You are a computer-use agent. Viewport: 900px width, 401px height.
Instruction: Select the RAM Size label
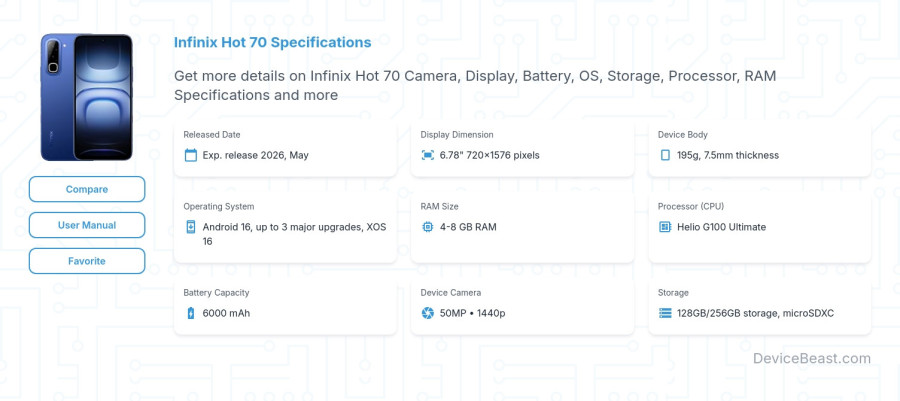click(x=440, y=207)
